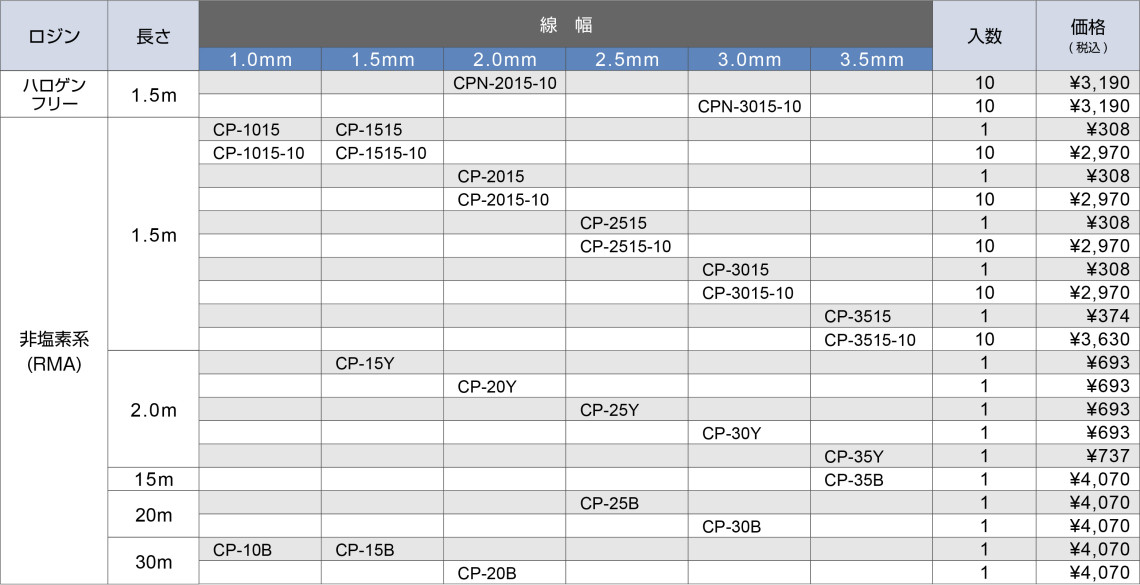Select the 3.5mm width column header
Image resolution: width=1140 pixels, height=585 pixels.
pyautogui.click(x=871, y=59)
